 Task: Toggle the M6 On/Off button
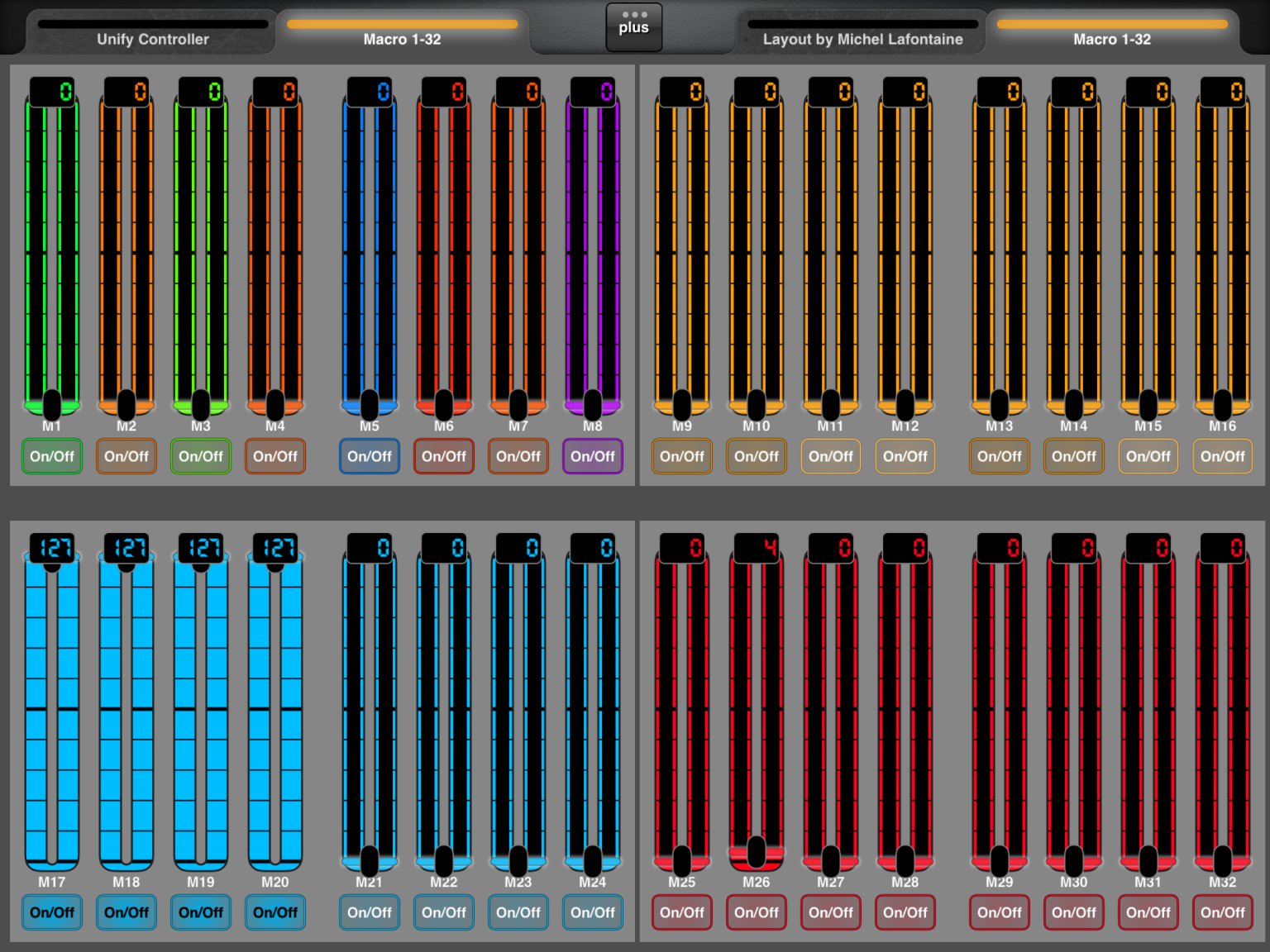444,456
